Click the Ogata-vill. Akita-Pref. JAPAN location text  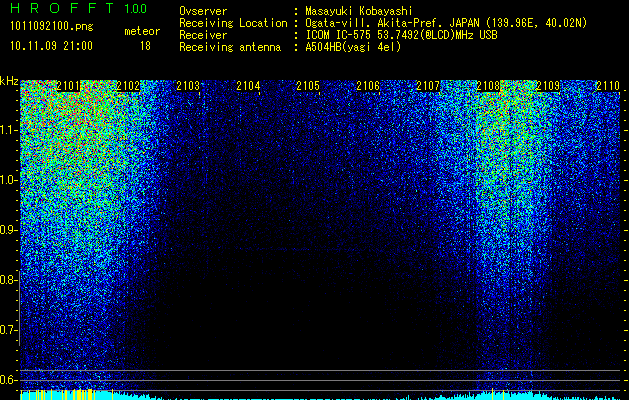(446, 23)
